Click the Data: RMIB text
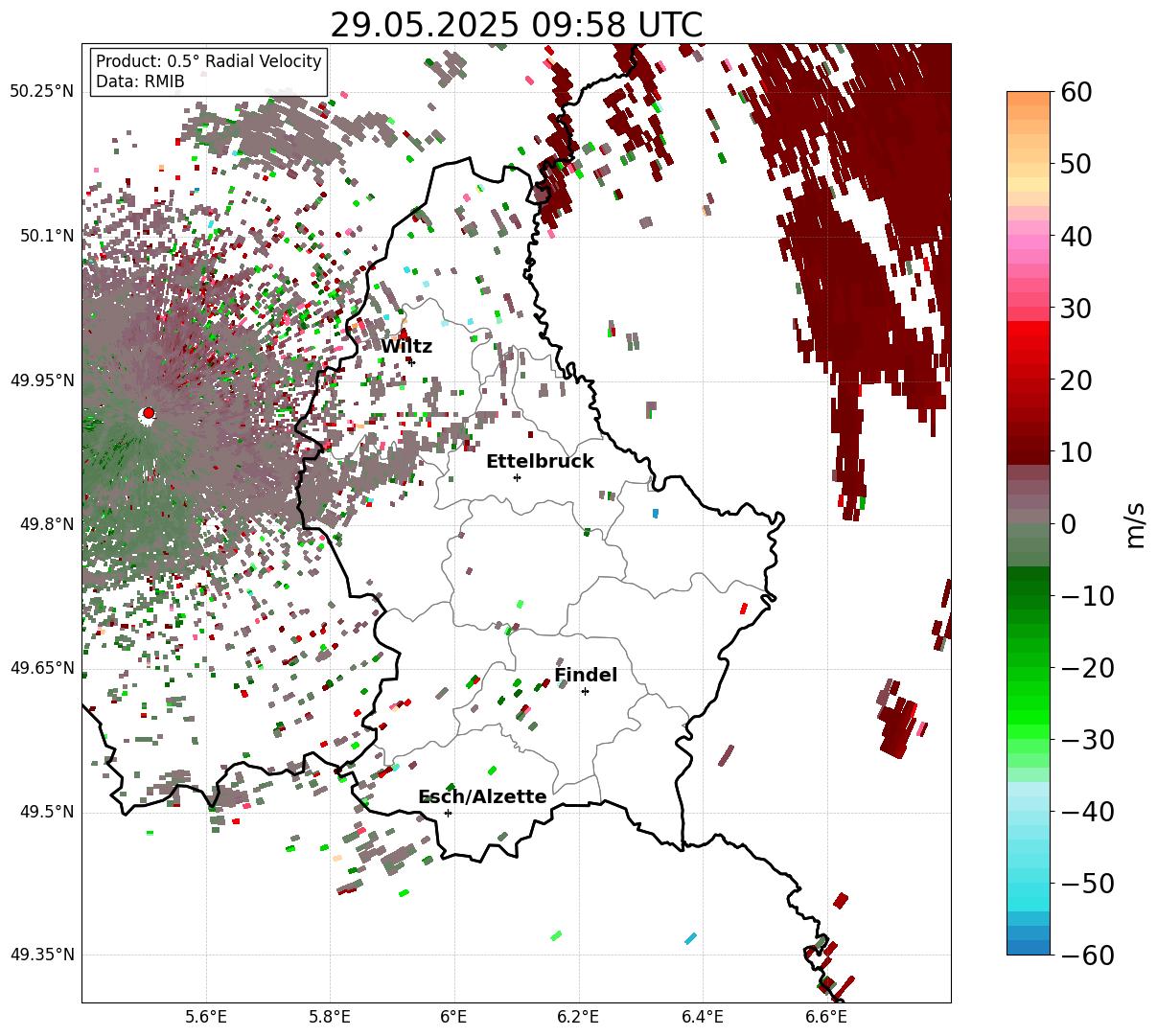 click(140, 82)
